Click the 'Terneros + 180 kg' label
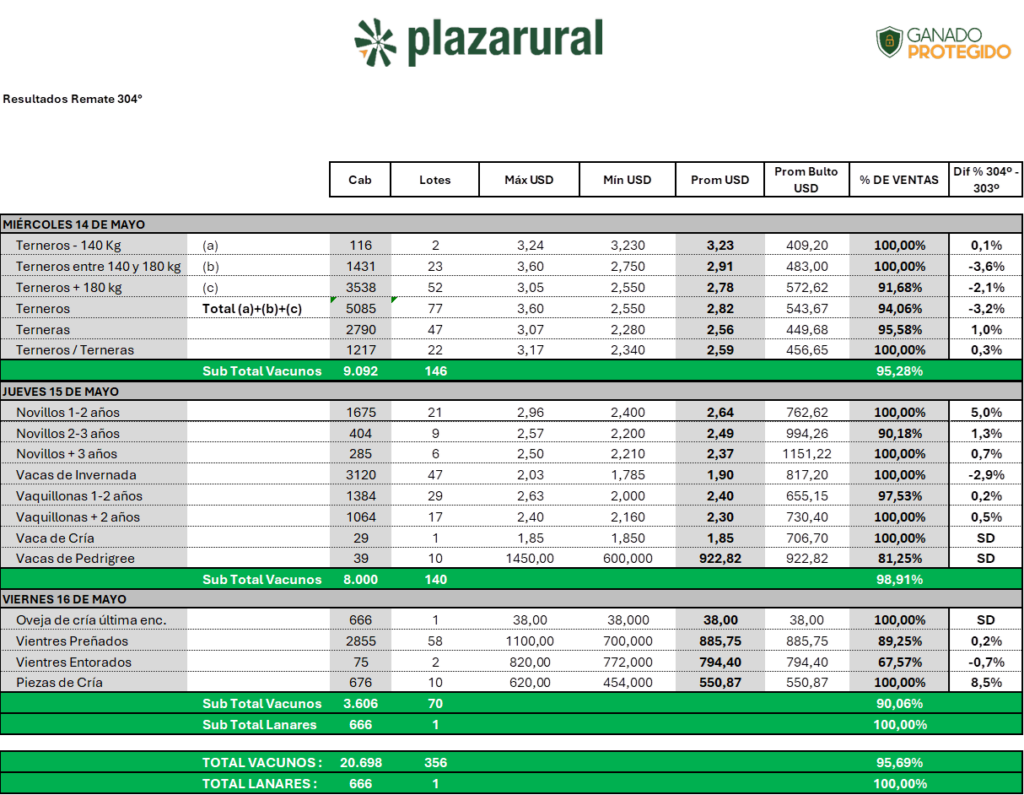 pyautogui.click(x=69, y=287)
